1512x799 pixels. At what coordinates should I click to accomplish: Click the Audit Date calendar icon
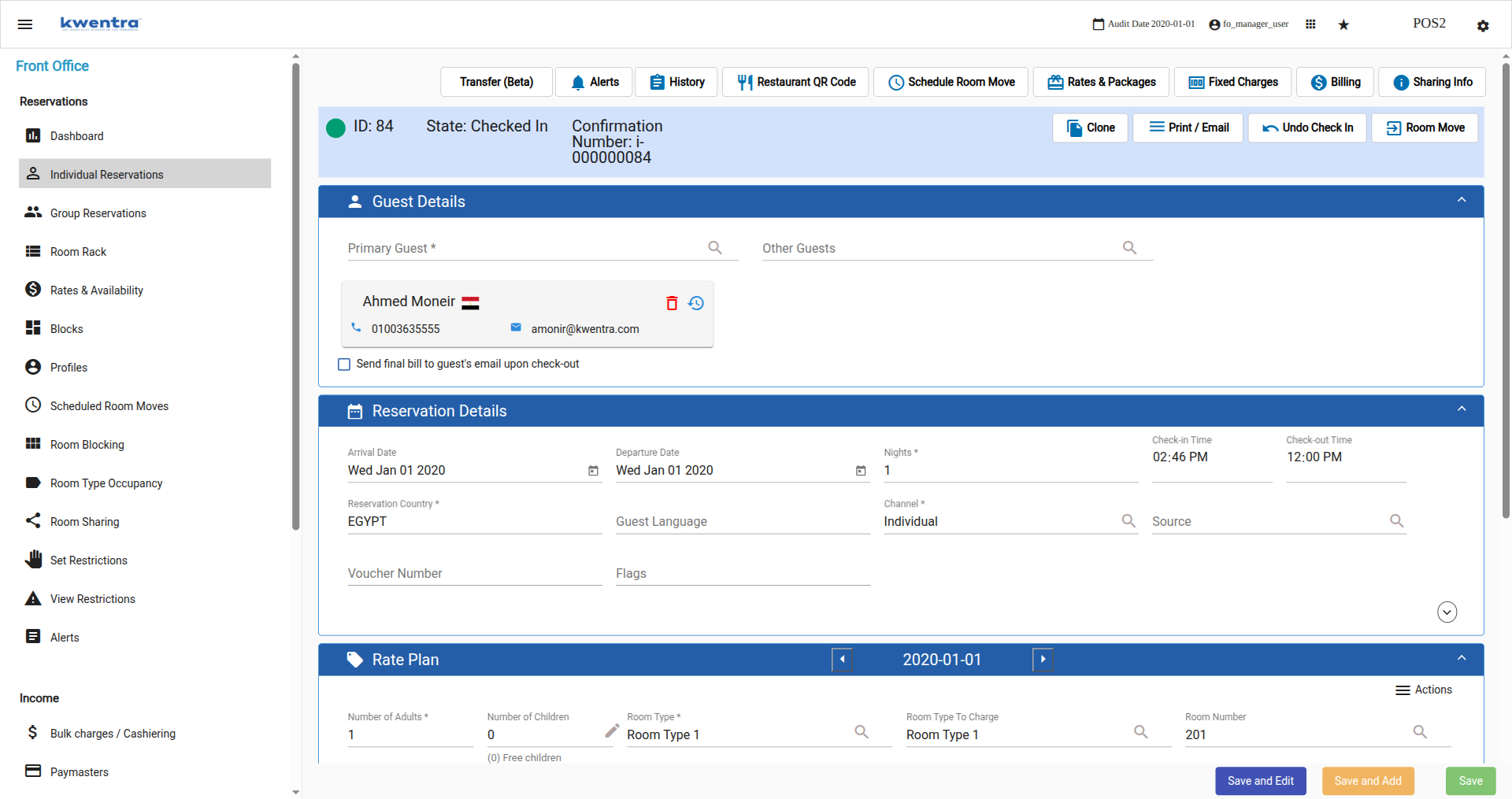click(x=1099, y=24)
